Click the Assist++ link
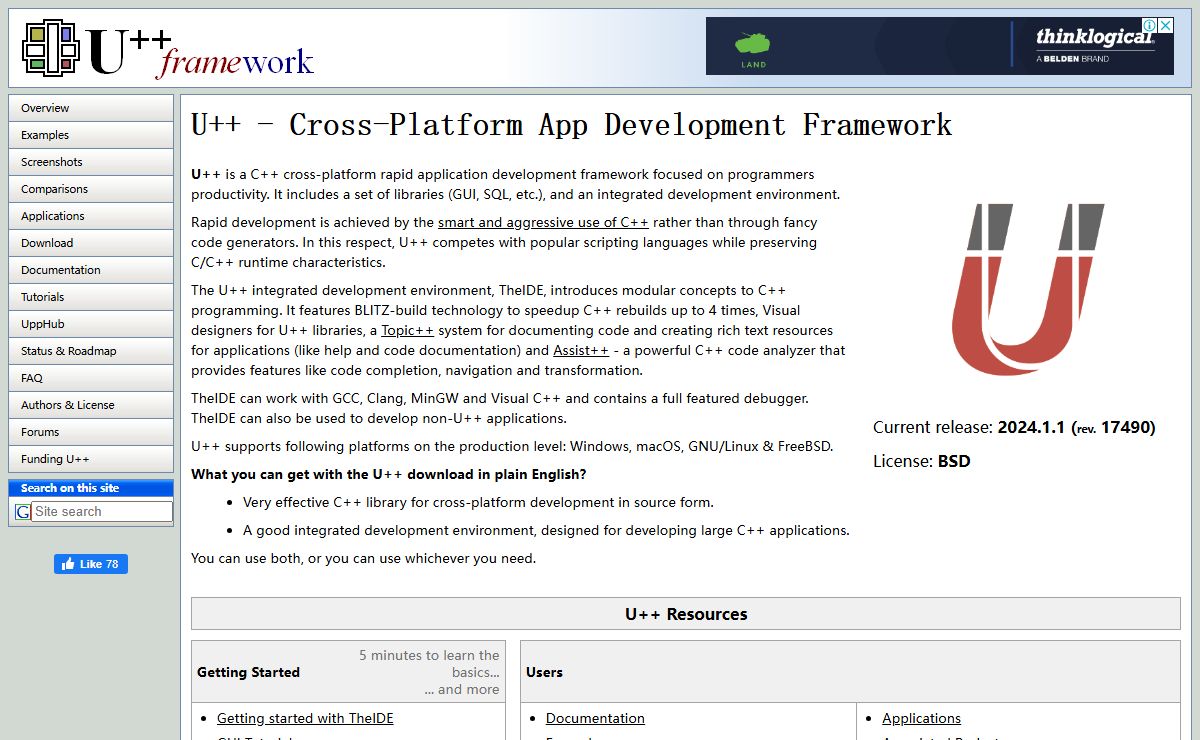This screenshot has width=1200, height=740. tap(580, 351)
